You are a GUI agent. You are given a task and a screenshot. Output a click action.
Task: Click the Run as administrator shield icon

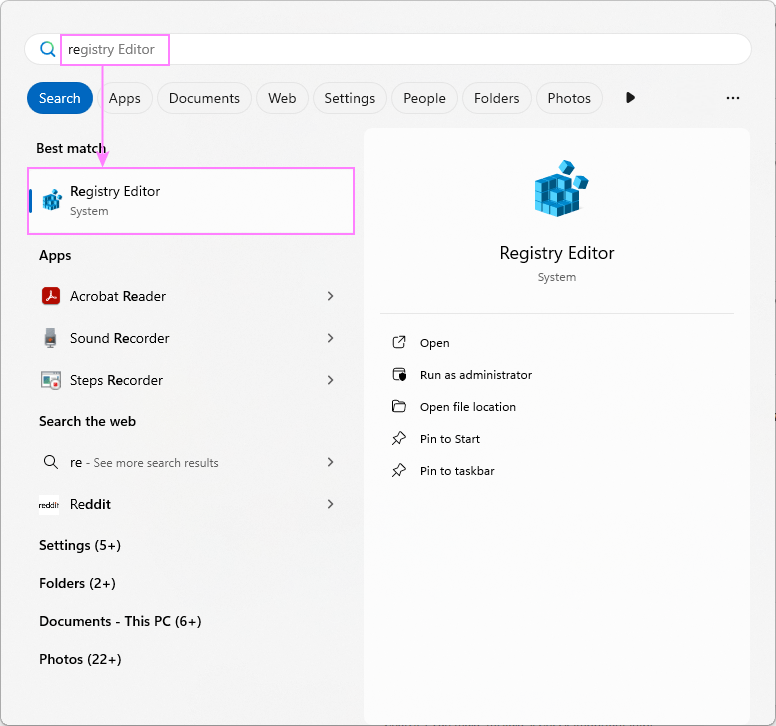click(399, 375)
